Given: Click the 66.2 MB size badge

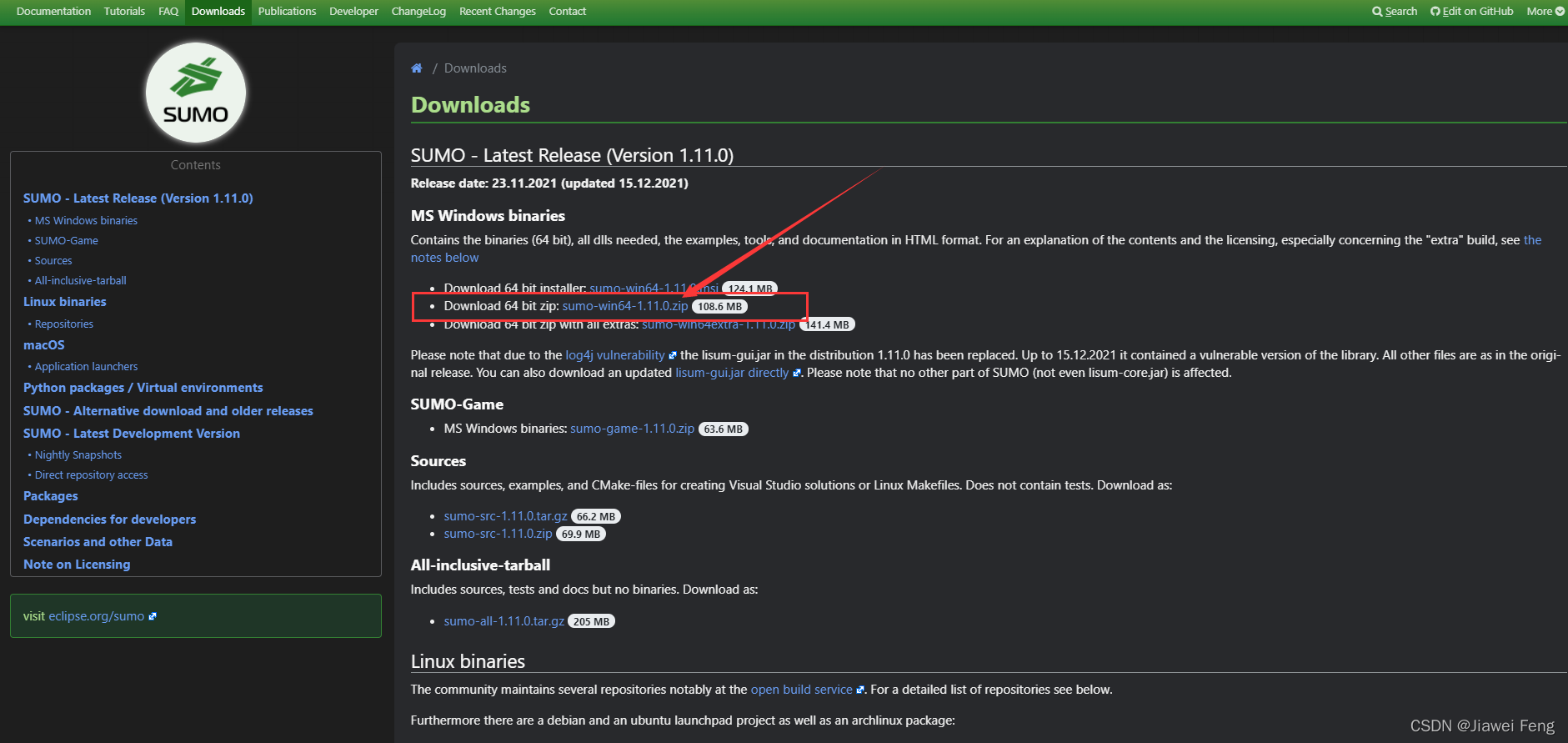Looking at the screenshot, I should (x=595, y=517).
